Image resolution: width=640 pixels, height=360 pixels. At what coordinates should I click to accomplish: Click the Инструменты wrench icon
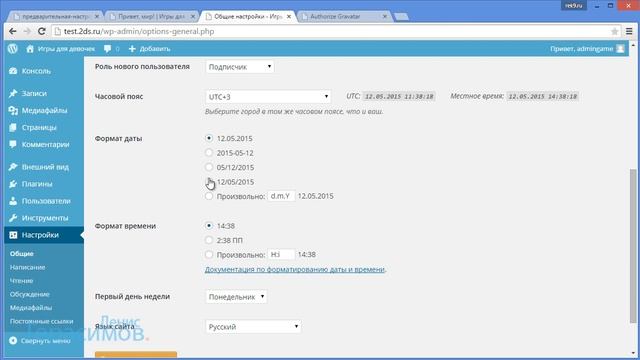coord(13,218)
